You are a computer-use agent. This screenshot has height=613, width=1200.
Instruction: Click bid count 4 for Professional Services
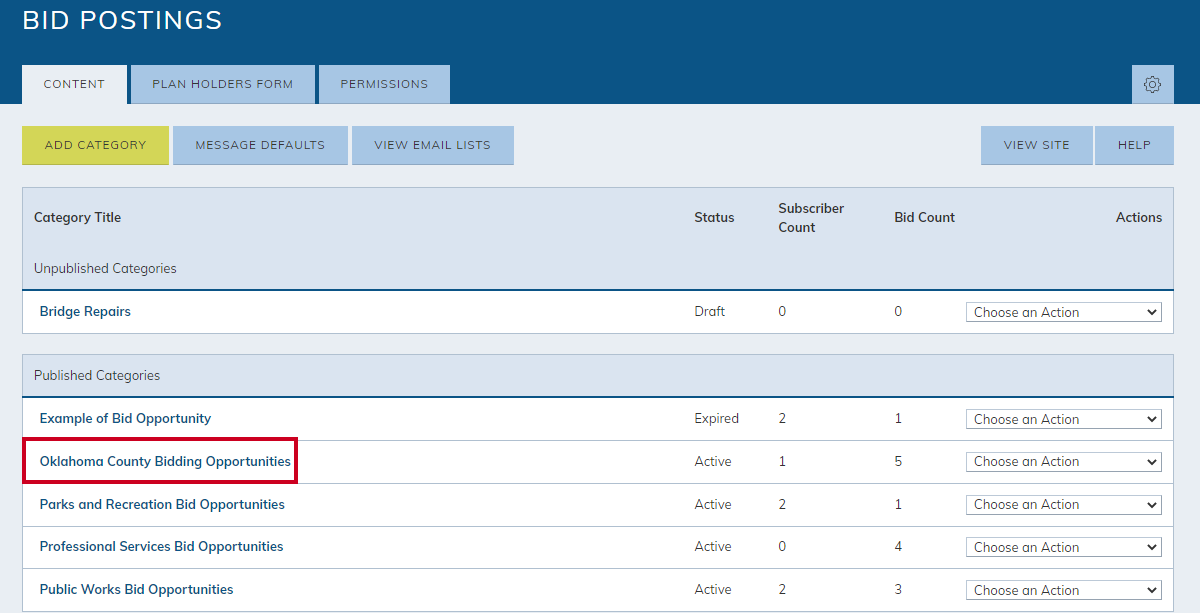pyautogui.click(x=898, y=547)
